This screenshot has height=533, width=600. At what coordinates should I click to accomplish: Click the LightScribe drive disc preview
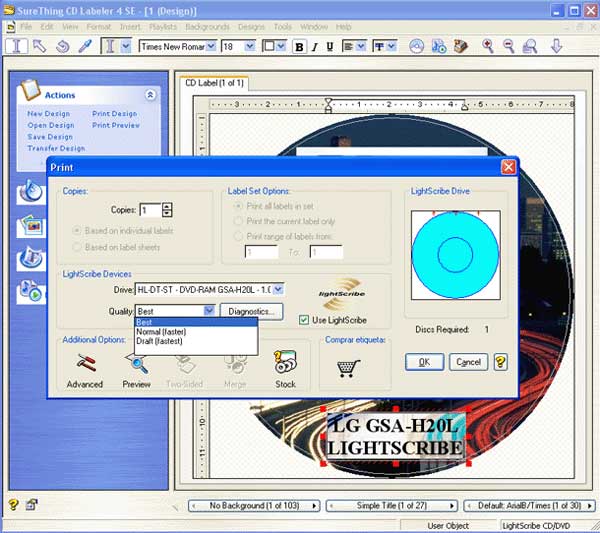[455, 254]
